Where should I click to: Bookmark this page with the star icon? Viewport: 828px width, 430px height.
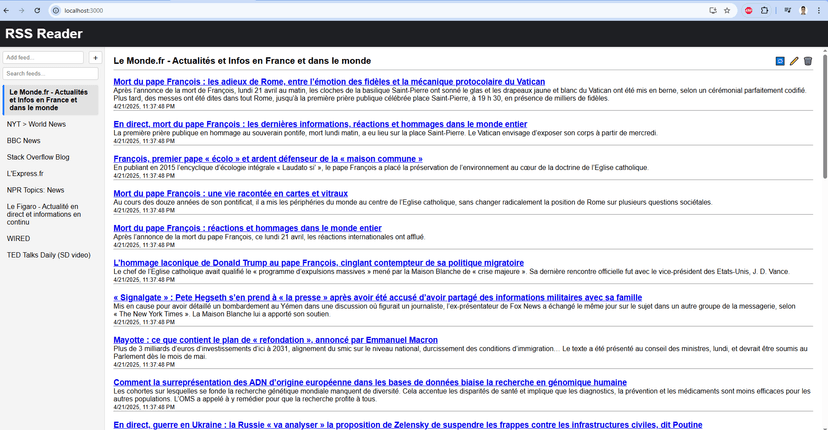(x=727, y=11)
